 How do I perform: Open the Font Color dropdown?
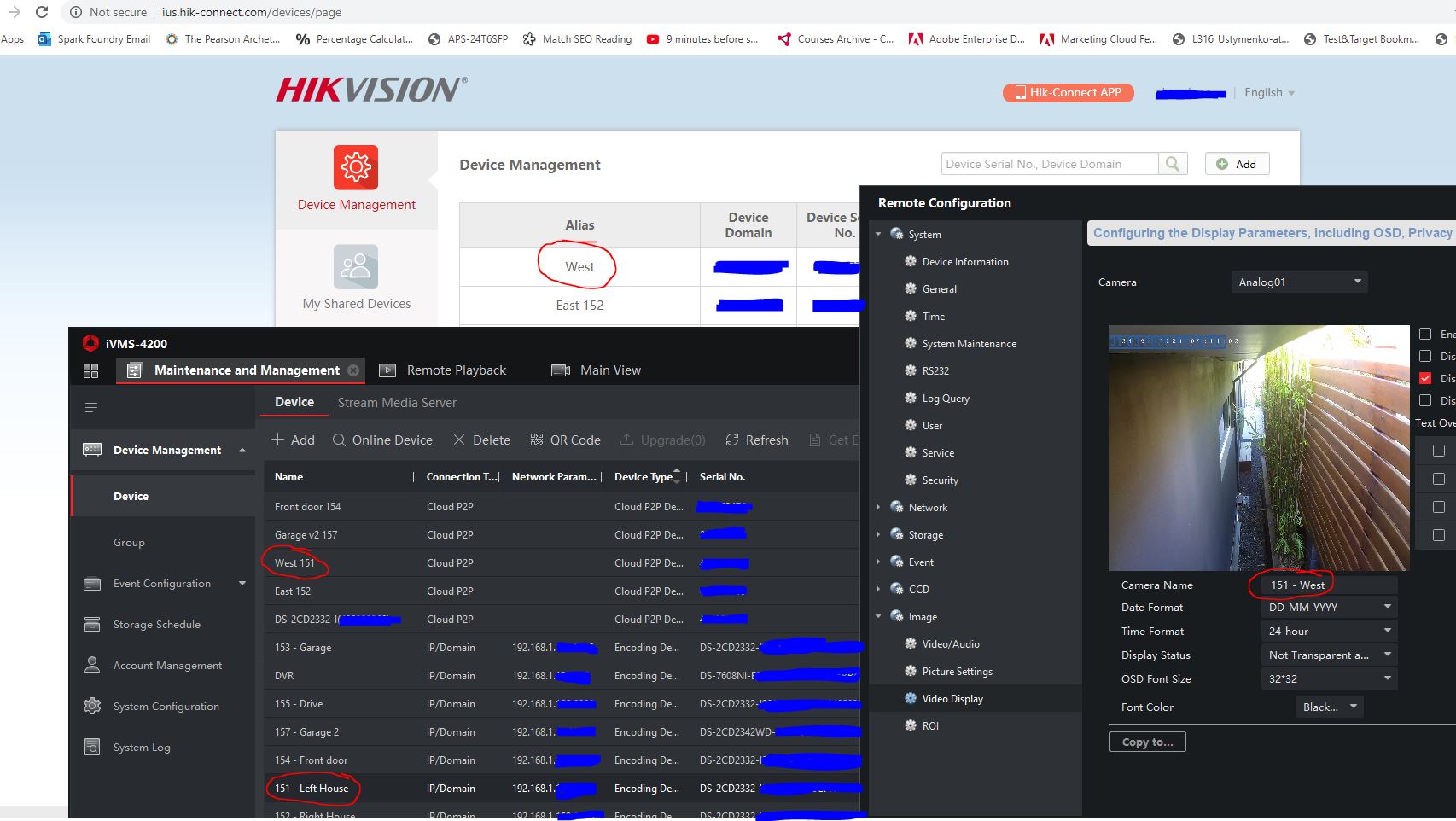coord(1328,707)
